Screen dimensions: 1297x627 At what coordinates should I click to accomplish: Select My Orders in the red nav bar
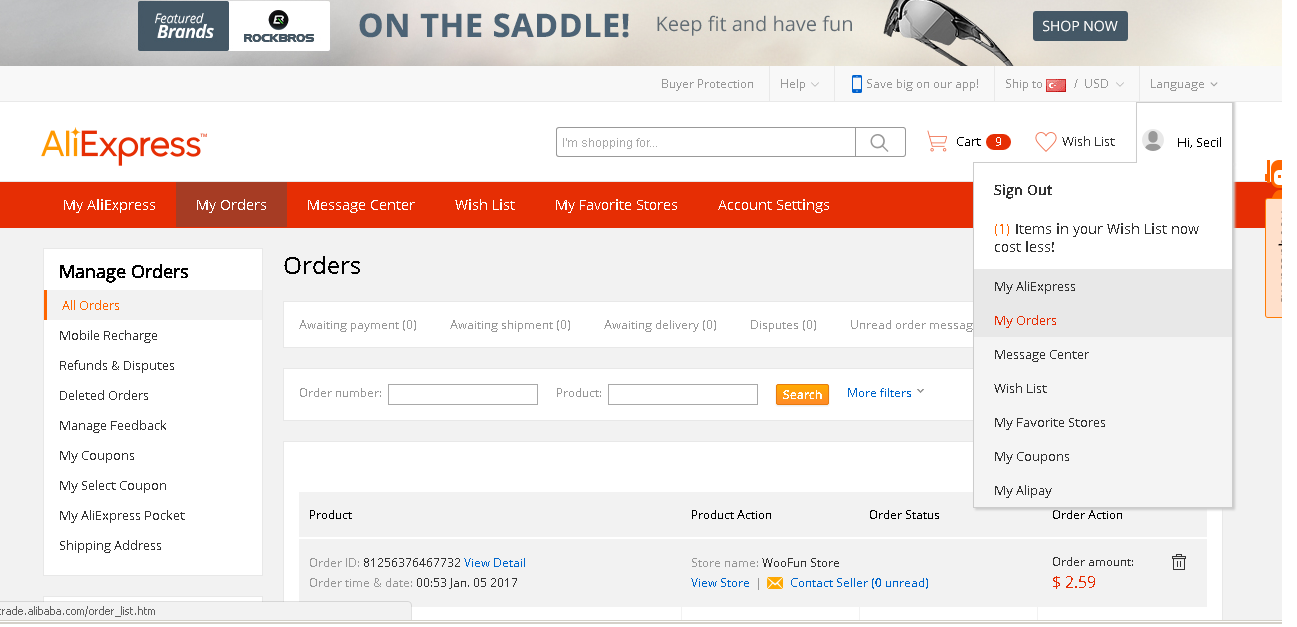click(x=231, y=205)
